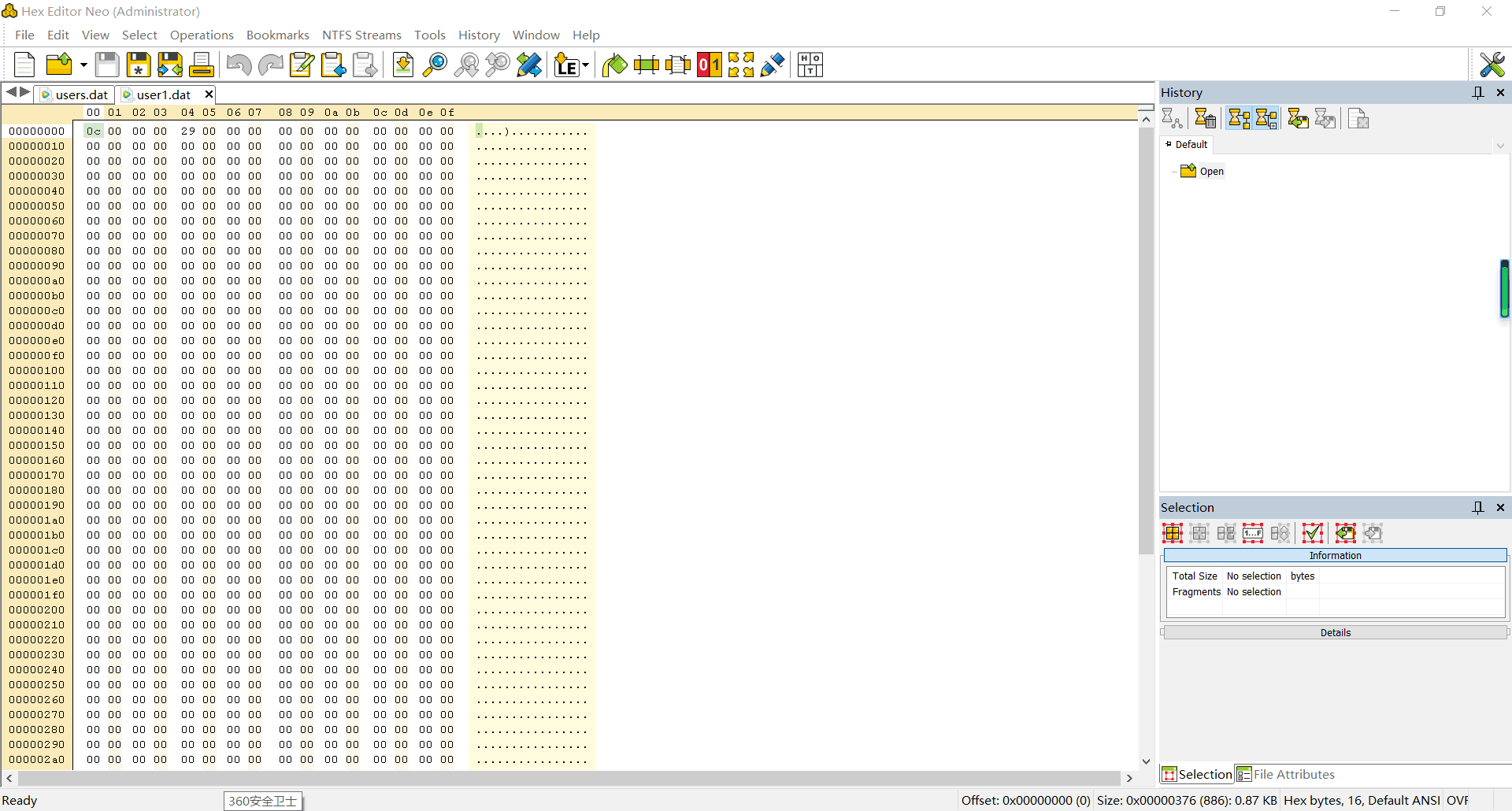Screen dimensions: 1512x811
Task: Click the green insert bytes icon
Action: (x=647, y=65)
